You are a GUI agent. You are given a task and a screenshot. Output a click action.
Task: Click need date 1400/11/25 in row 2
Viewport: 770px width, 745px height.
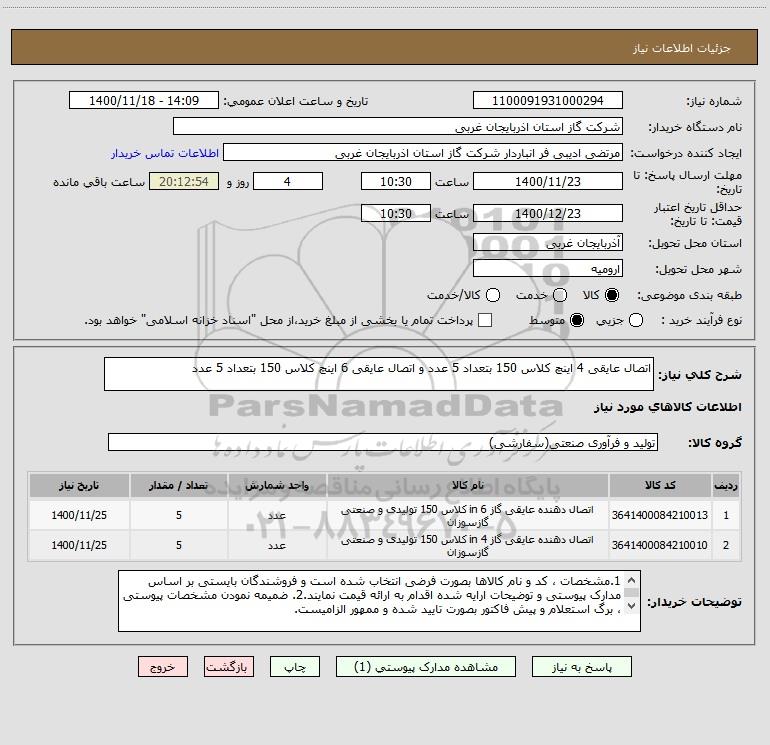(79, 545)
